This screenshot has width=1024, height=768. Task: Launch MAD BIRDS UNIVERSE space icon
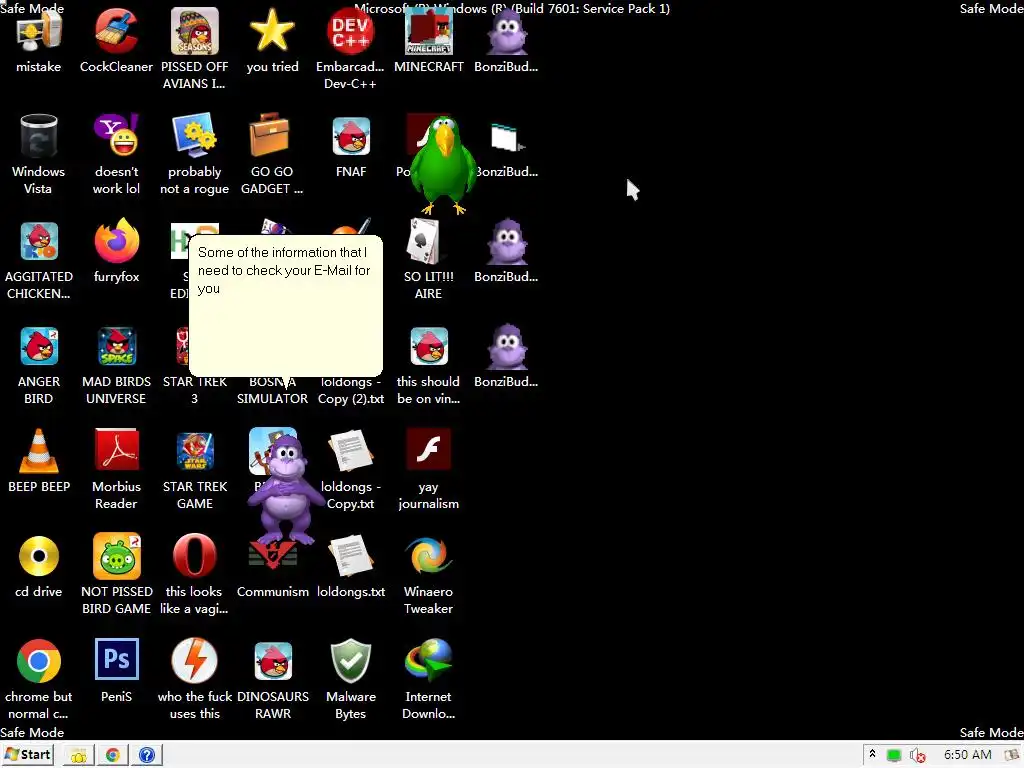pos(116,346)
